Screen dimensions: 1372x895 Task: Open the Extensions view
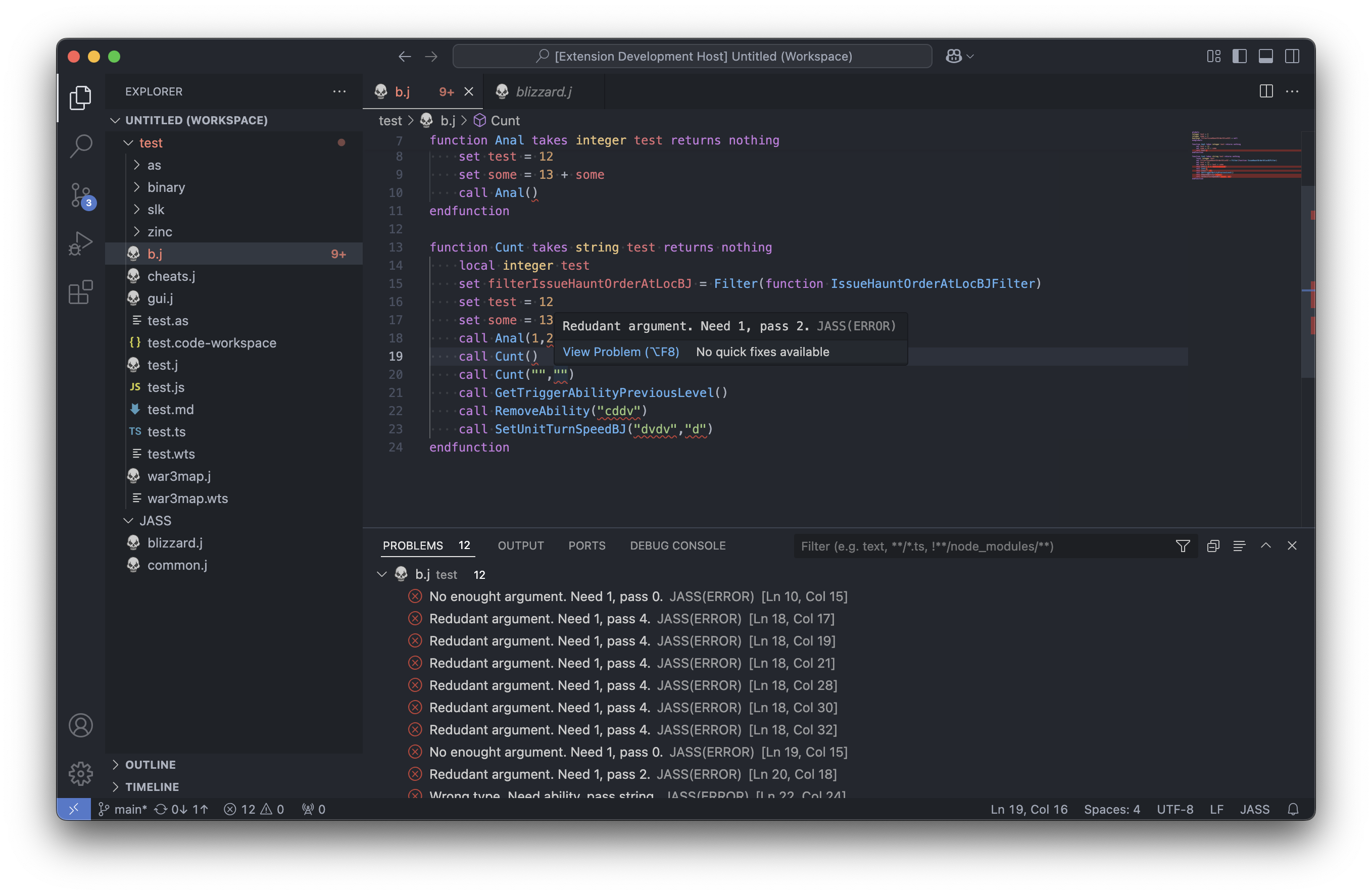pos(81,292)
